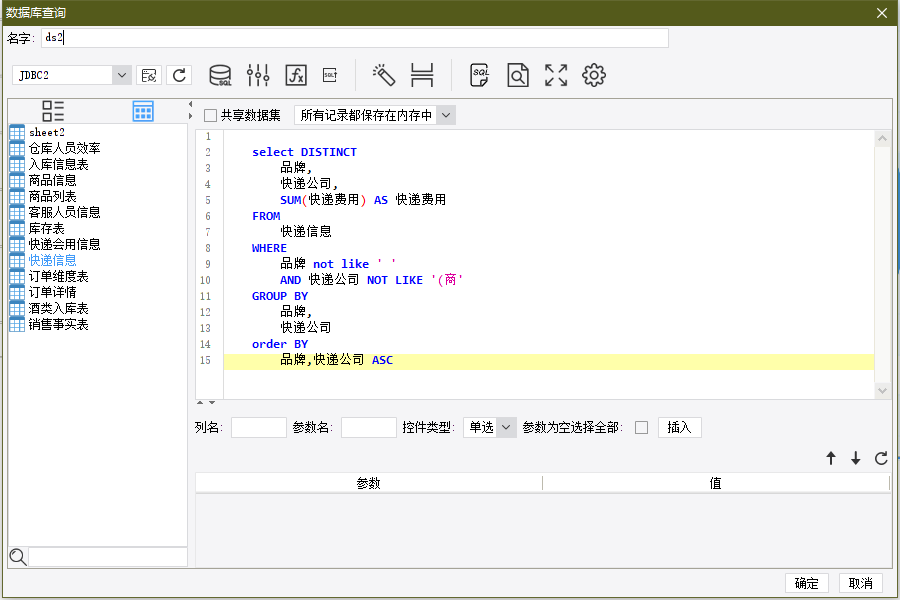Select the 仓库人员效率 table

tap(64, 148)
